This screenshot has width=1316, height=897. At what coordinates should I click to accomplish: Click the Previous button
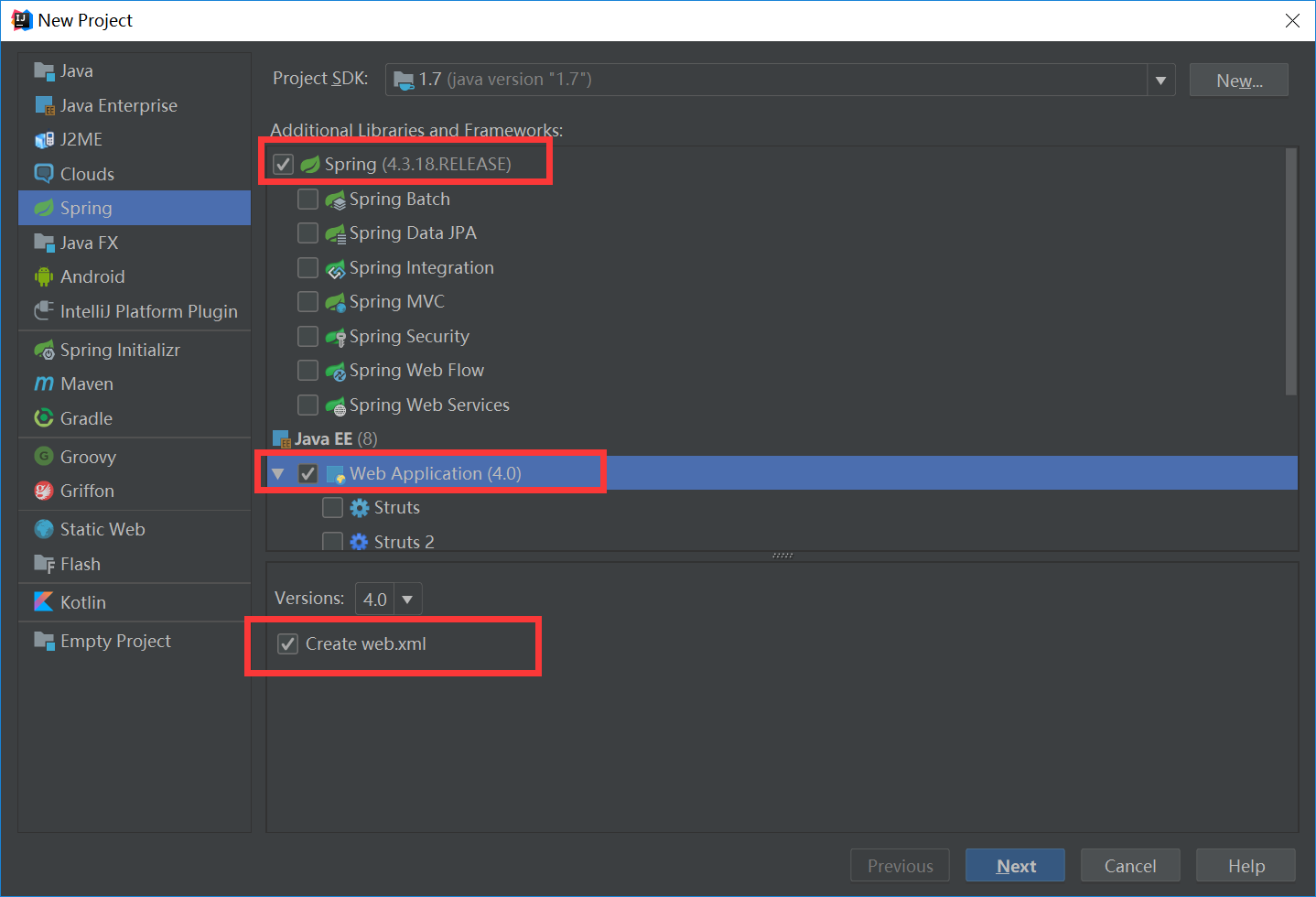click(900, 866)
